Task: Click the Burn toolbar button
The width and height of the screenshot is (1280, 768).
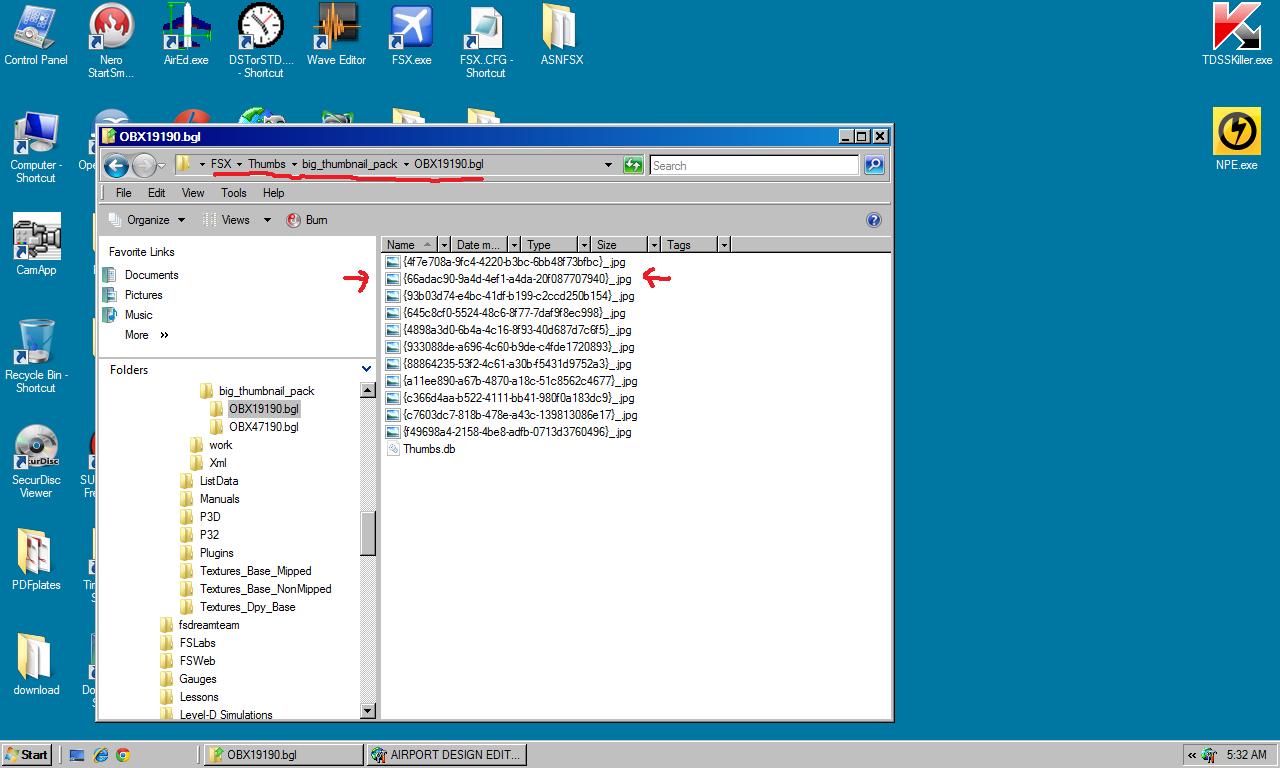Action: (308, 220)
